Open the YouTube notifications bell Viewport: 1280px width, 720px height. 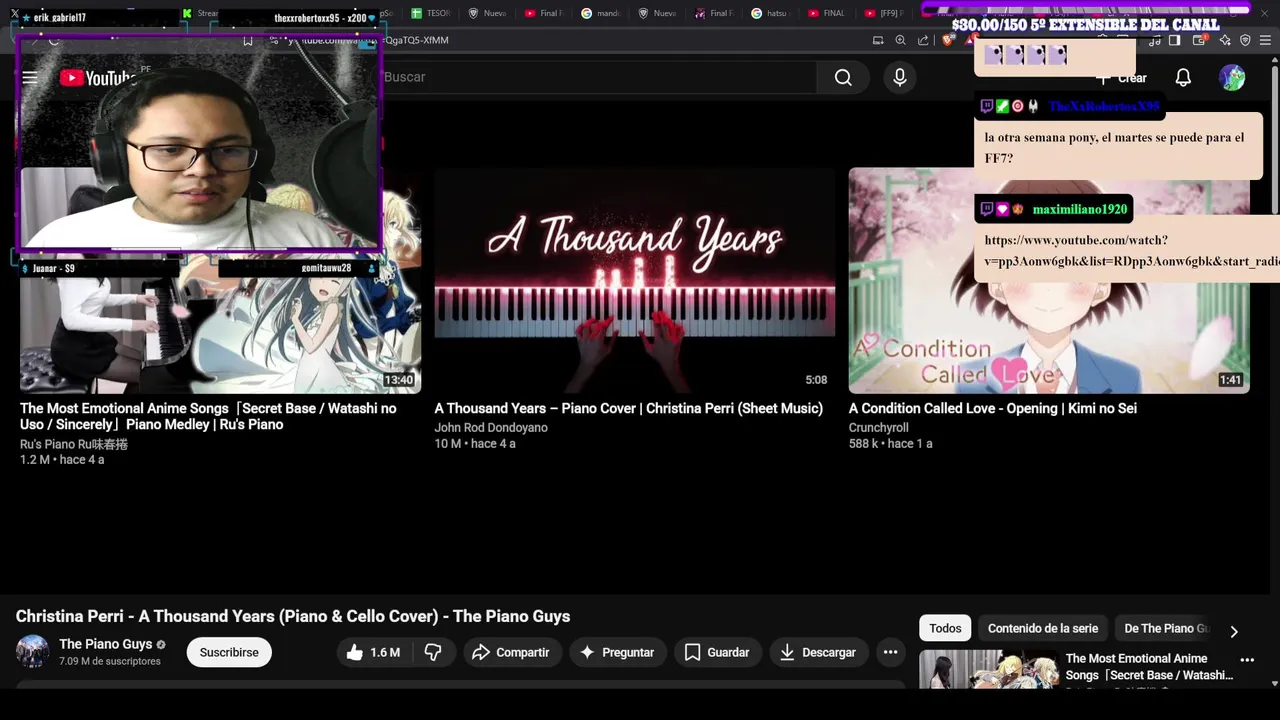[1183, 77]
